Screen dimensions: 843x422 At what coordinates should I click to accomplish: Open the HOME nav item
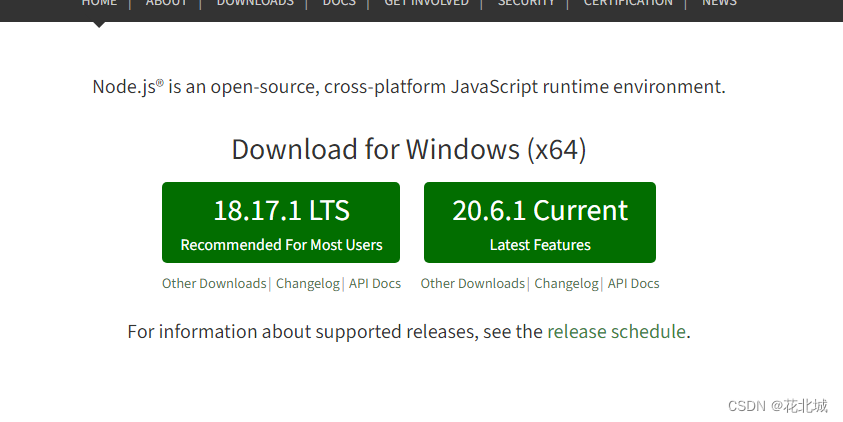click(x=99, y=3)
